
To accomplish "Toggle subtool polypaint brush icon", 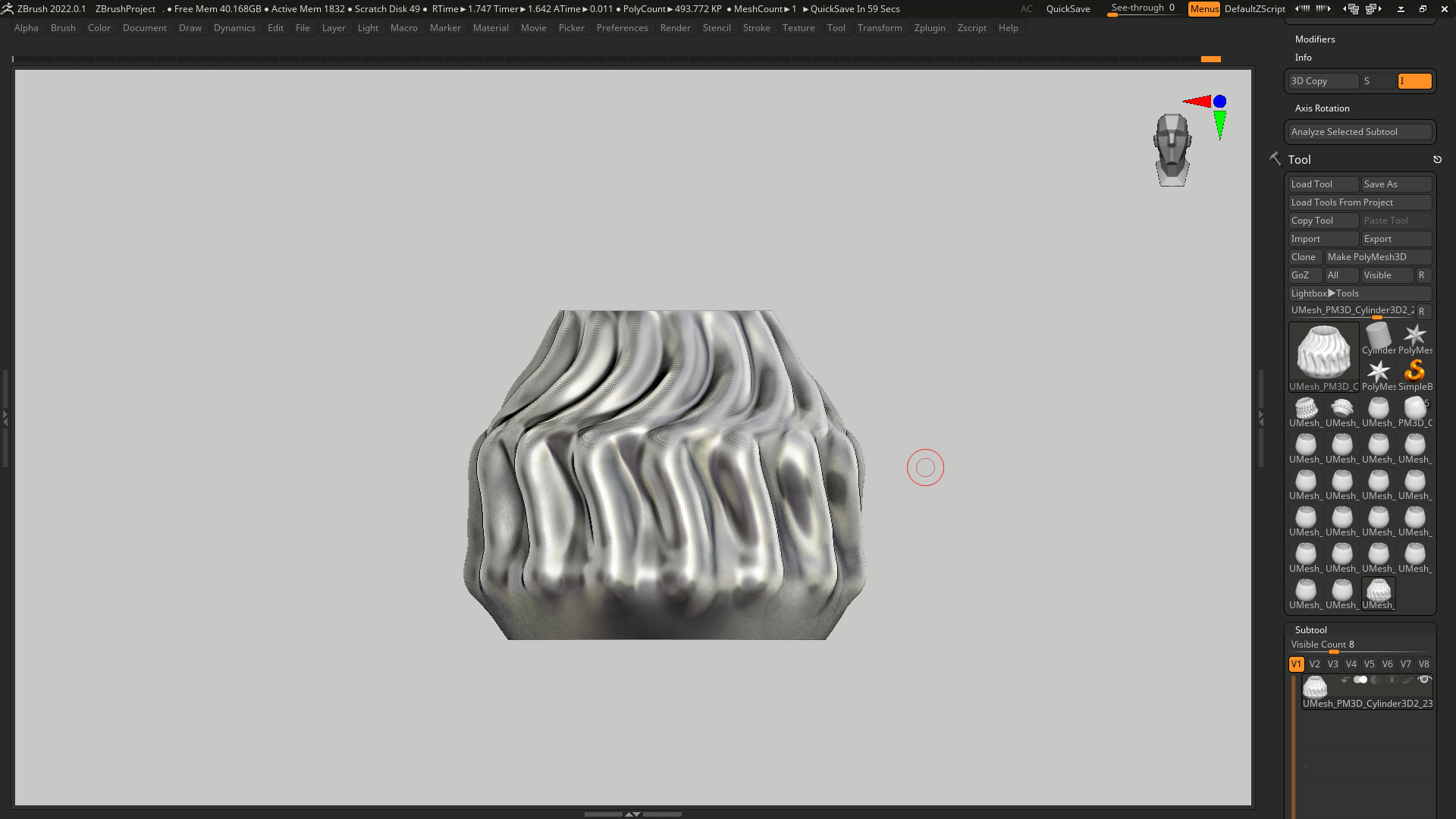I will click(x=1407, y=680).
